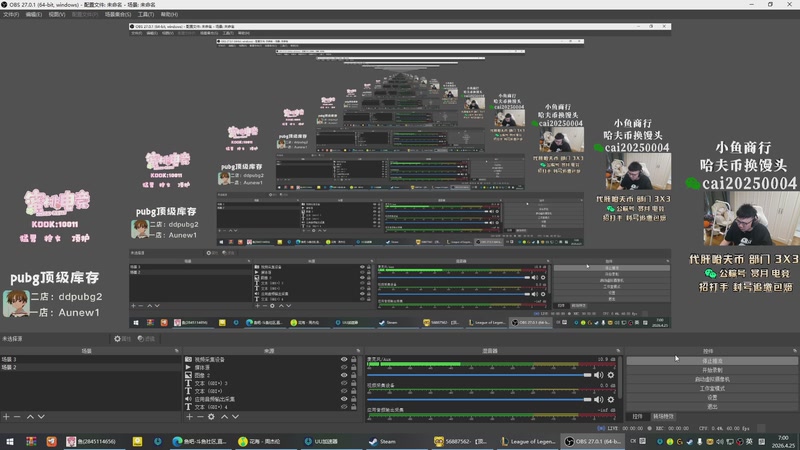This screenshot has width=800, height=450.
Task: Open the 视频采集设备 mixer channel gear menu
Action: pos(611,399)
